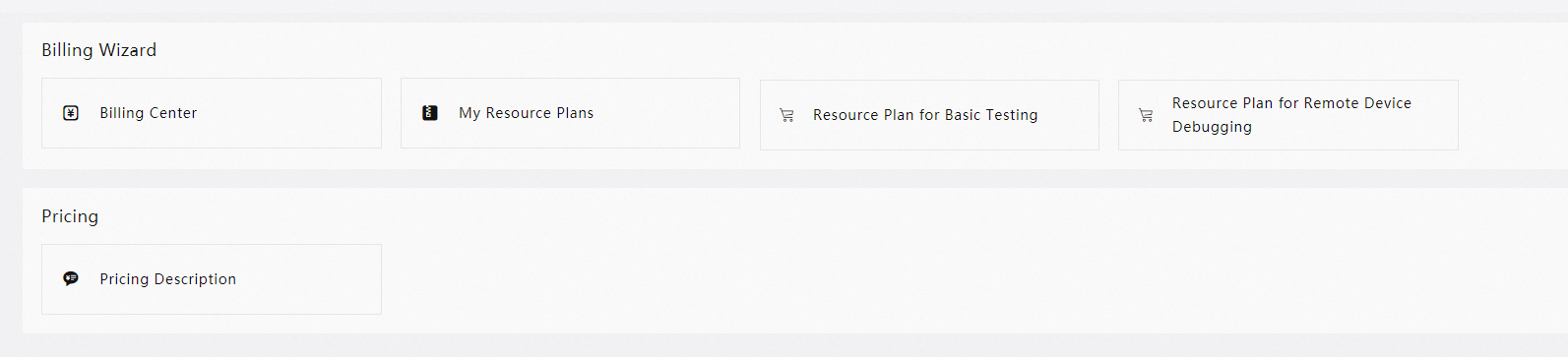Click the Basic Testing resource plan card
This screenshot has width=1568, height=357.
[929, 115]
